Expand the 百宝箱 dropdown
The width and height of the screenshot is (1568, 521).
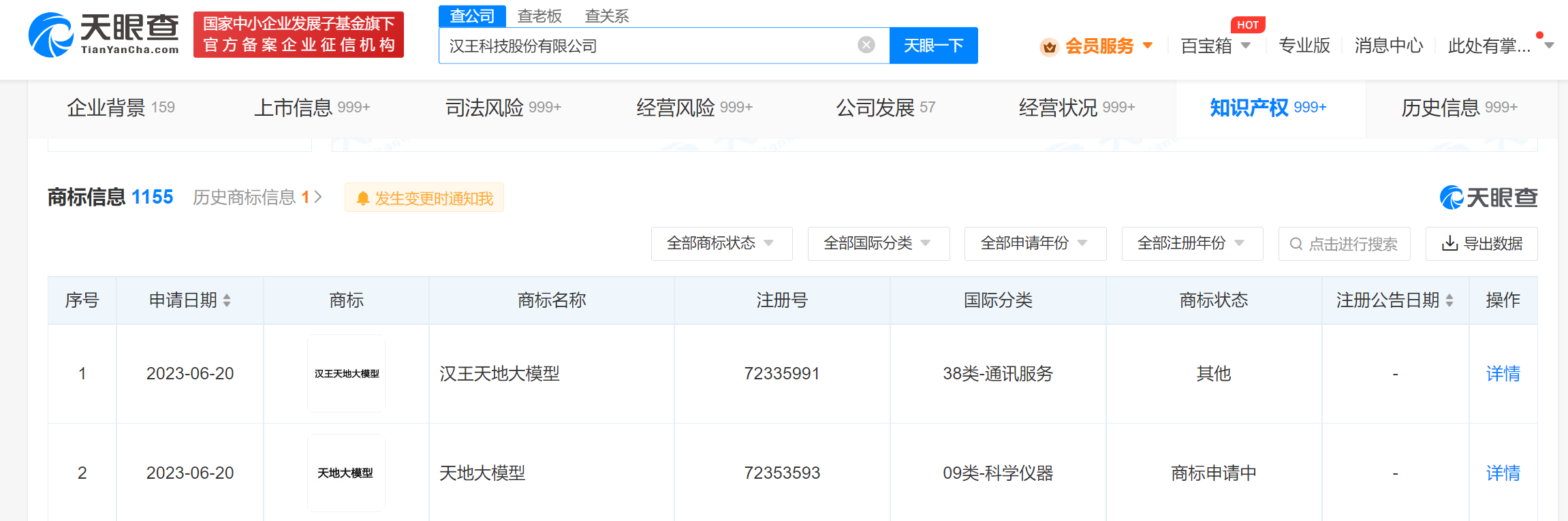click(1246, 46)
